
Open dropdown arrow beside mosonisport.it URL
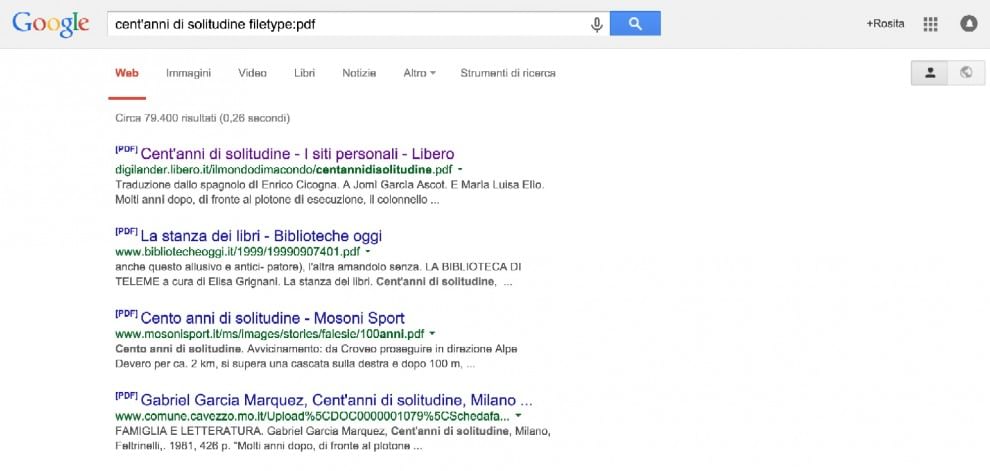432,333
